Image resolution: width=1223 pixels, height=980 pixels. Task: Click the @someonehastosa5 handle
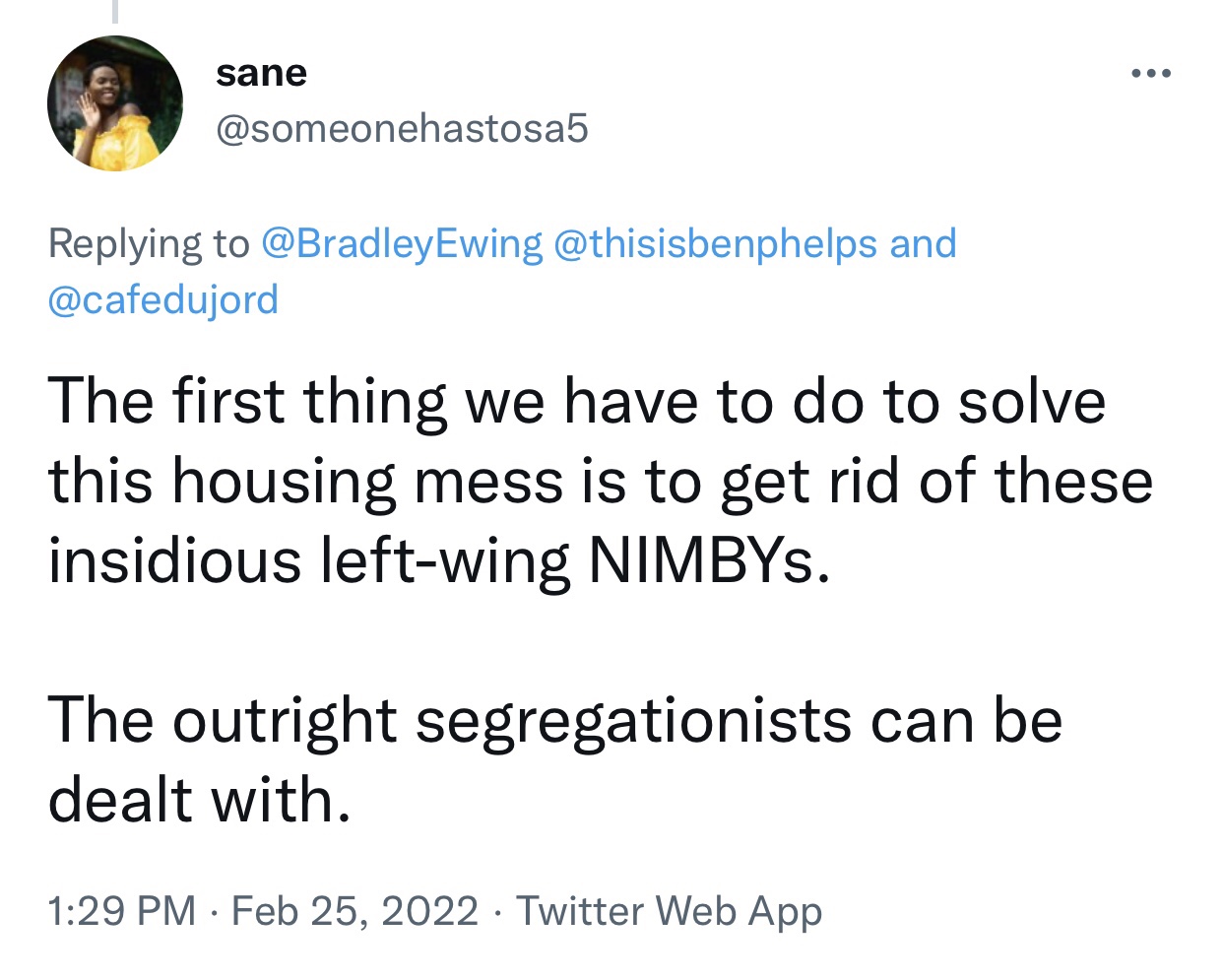pyautogui.click(x=402, y=128)
